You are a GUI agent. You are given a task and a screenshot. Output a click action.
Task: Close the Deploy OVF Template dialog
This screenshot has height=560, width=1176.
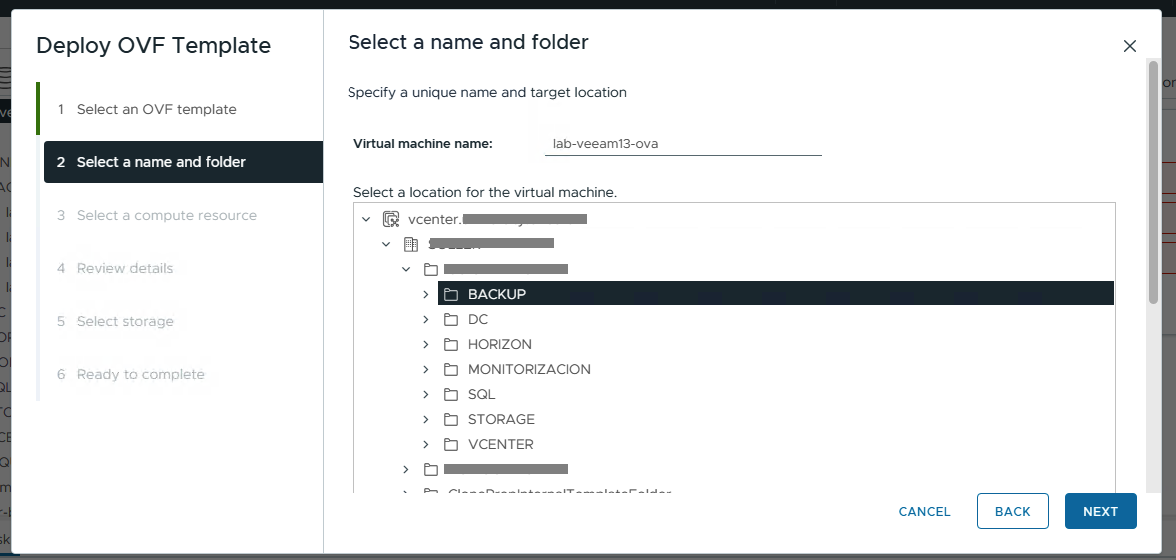click(x=1130, y=46)
